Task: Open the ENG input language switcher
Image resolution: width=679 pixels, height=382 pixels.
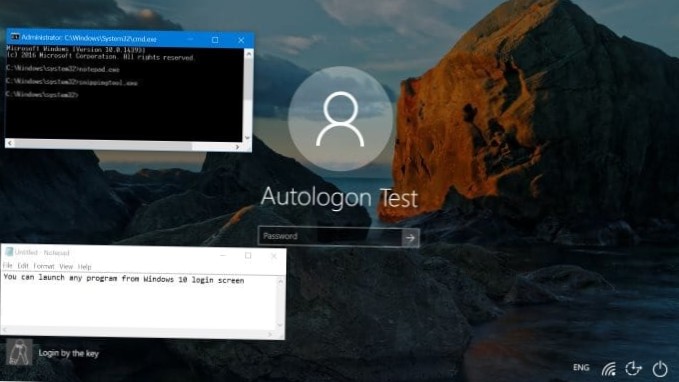Action: [581, 367]
